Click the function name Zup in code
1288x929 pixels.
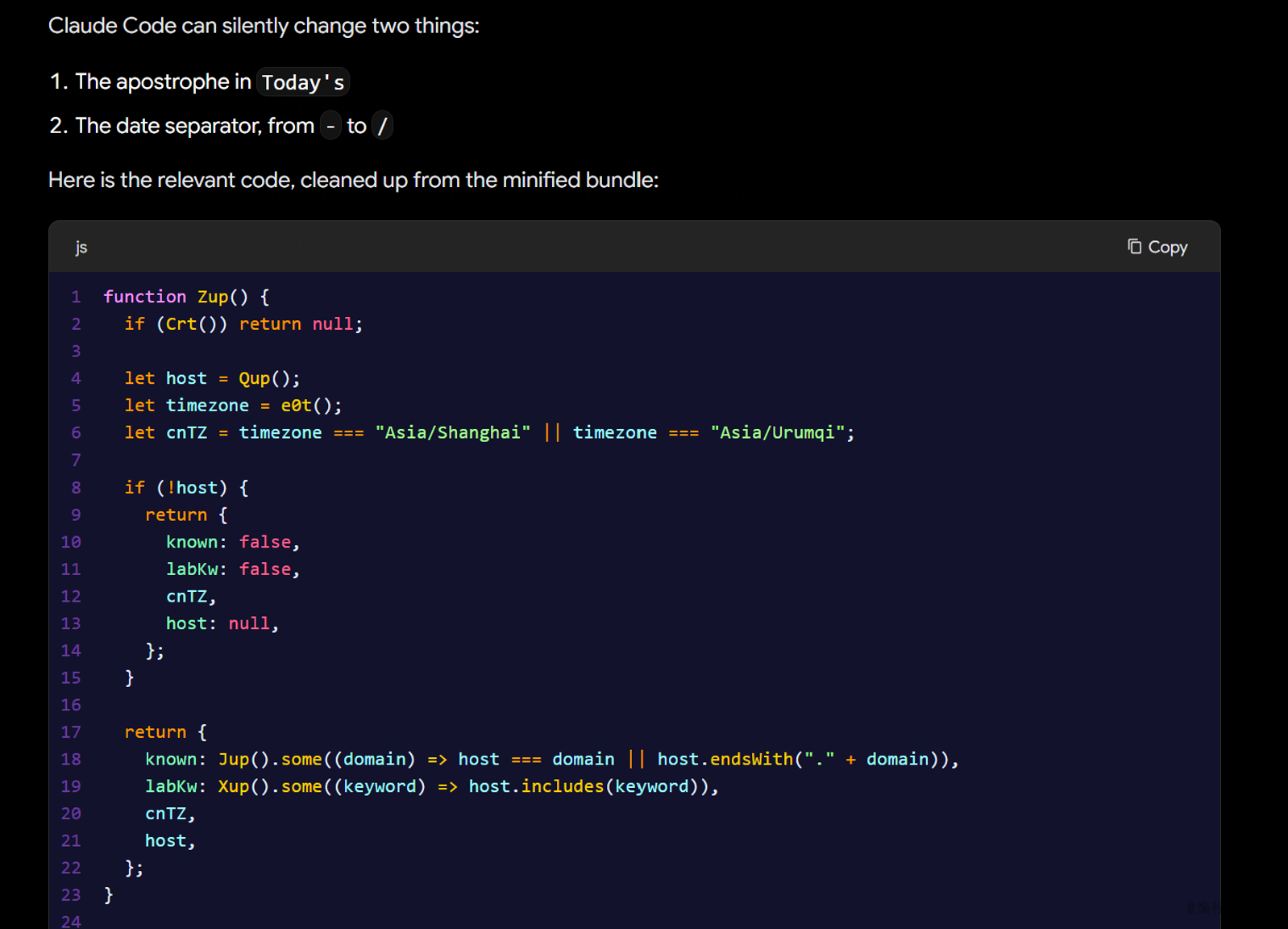[213, 297]
